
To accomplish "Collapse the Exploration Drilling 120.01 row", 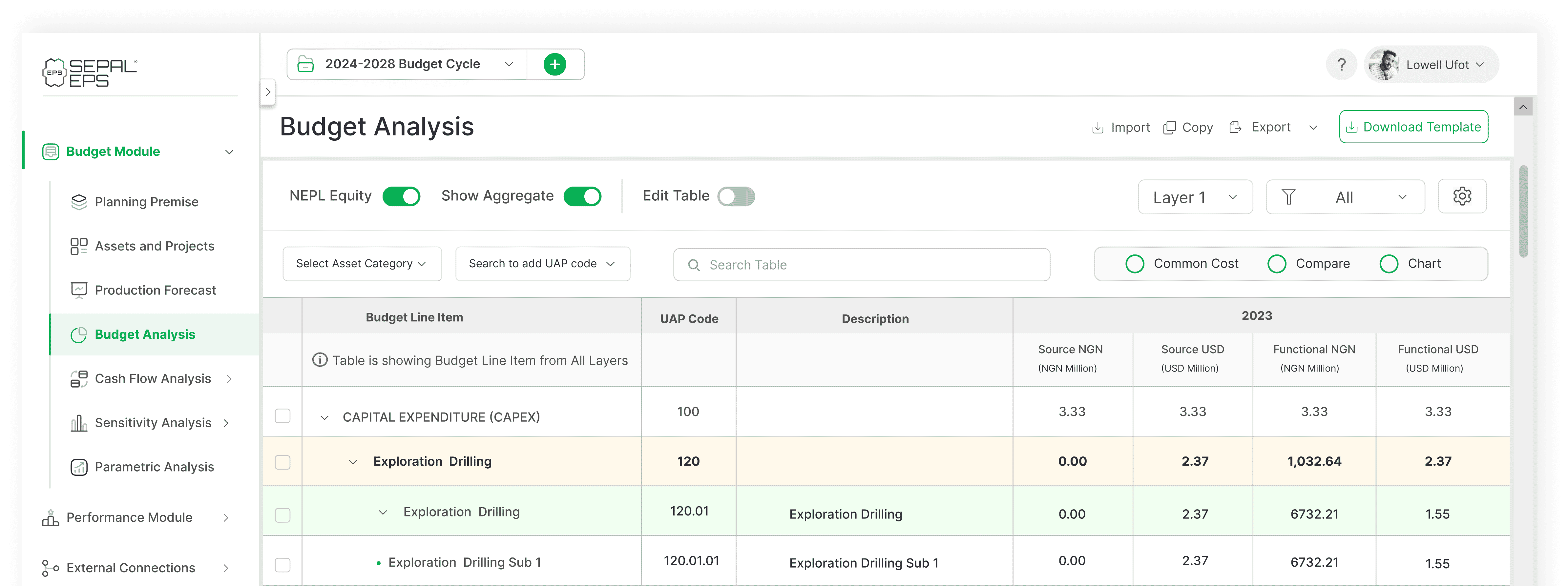I will point(383,512).
